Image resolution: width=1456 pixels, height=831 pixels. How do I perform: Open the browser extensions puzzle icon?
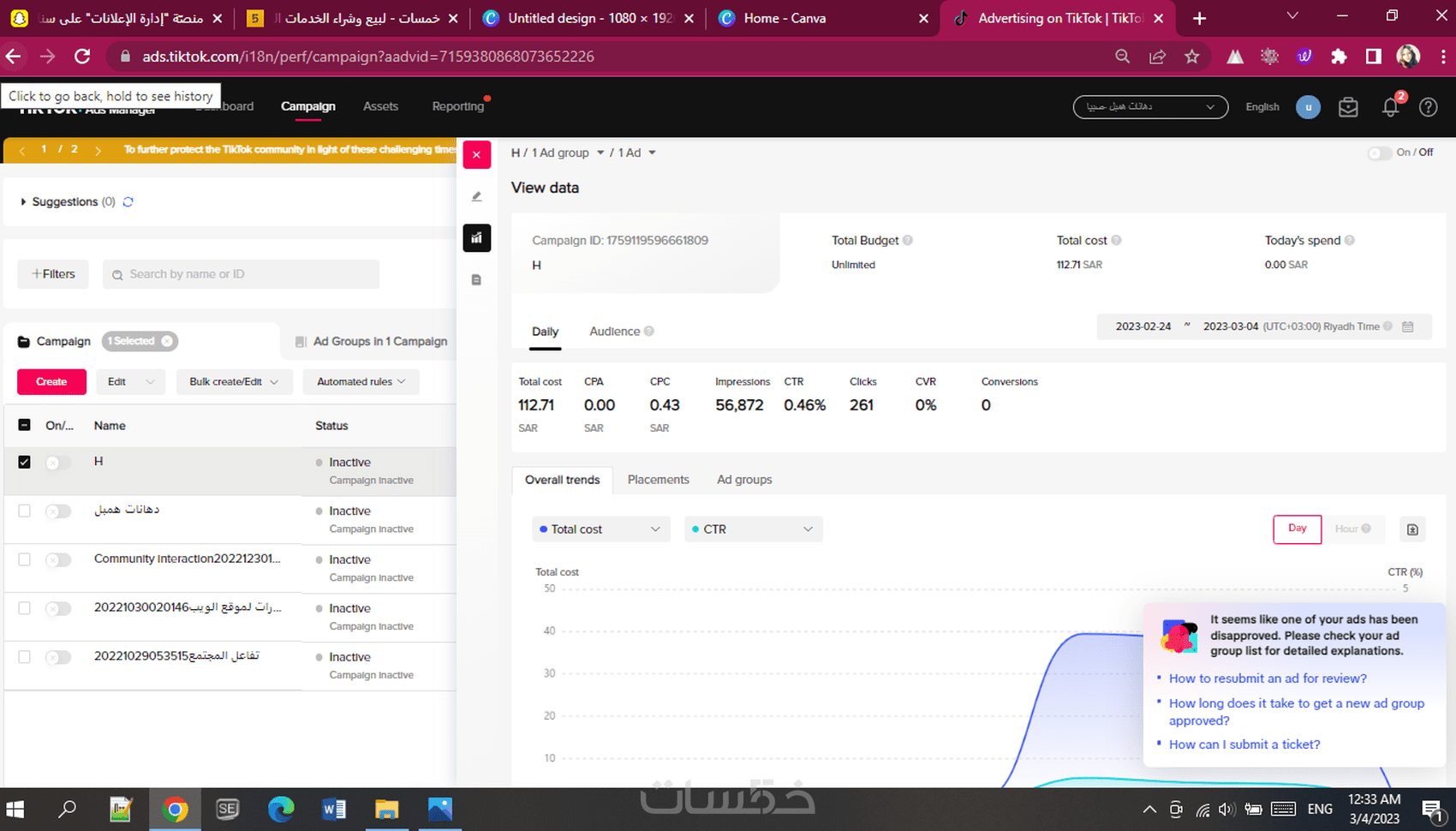(1339, 57)
